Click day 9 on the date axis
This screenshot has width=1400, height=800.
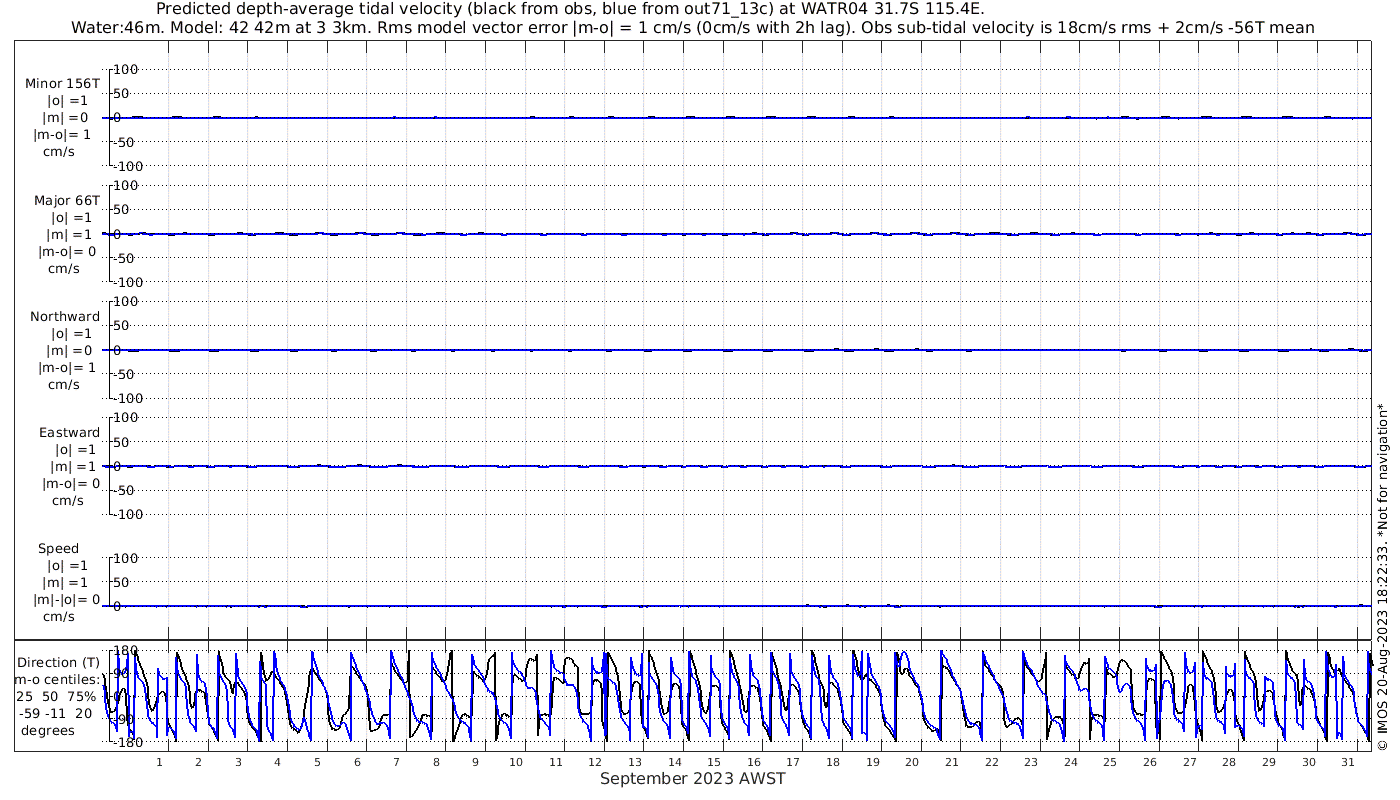pyautogui.click(x=475, y=762)
